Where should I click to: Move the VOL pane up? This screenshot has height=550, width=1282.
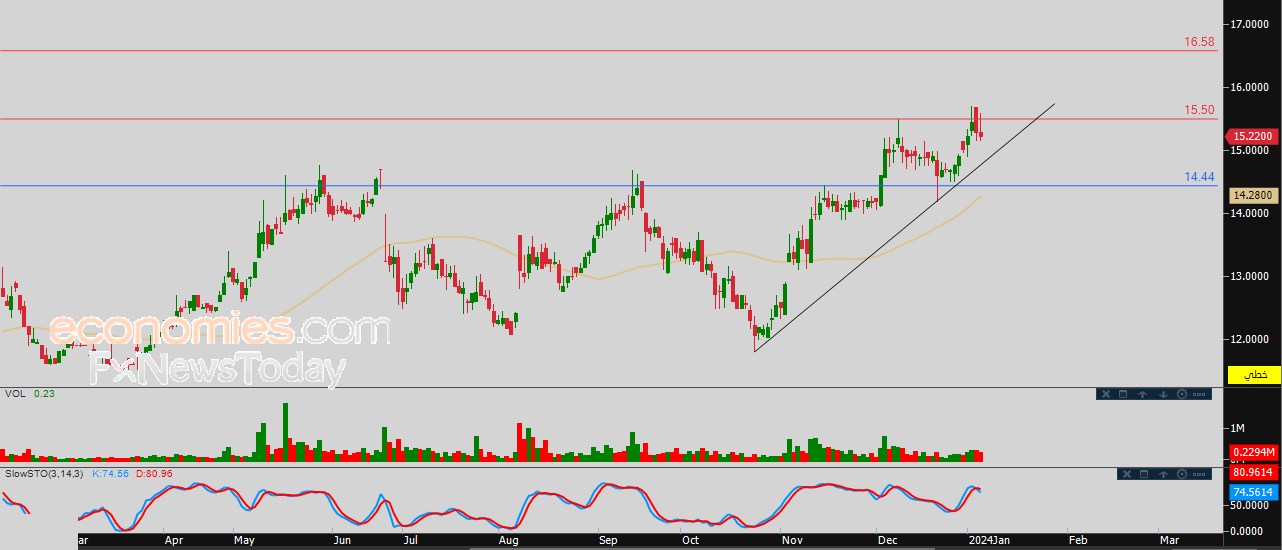click(1142, 394)
